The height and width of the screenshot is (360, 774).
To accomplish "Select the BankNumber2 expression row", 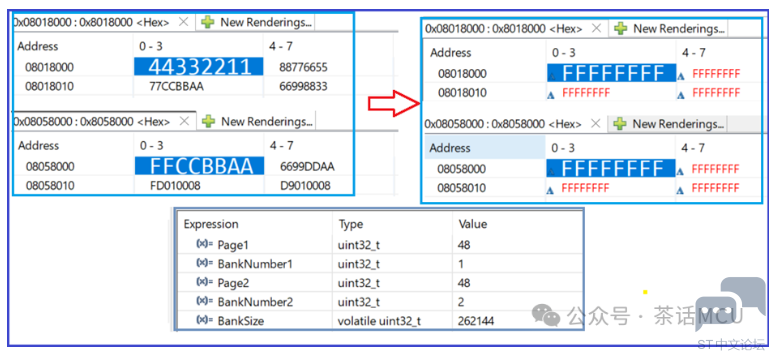I will click(x=379, y=302).
